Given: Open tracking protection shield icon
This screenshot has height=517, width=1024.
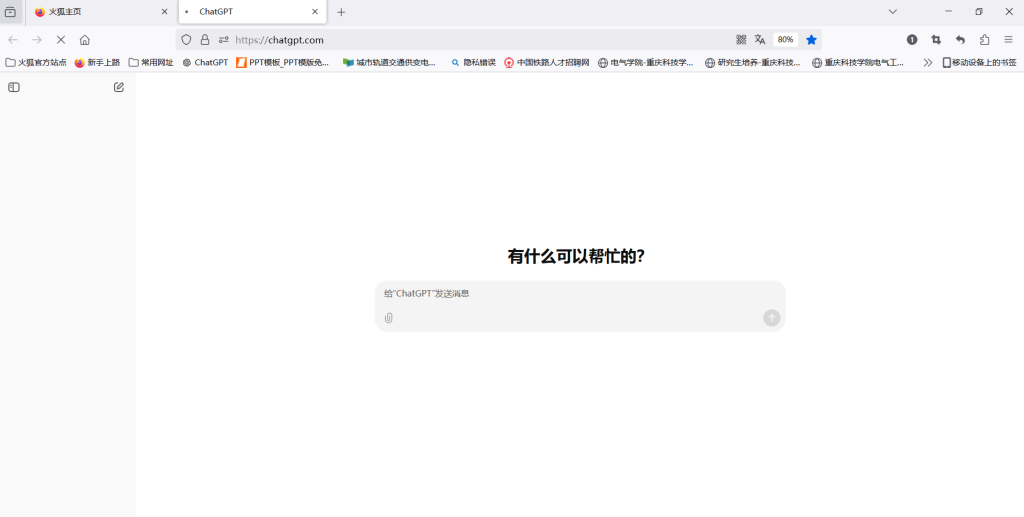Looking at the screenshot, I should [186, 40].
